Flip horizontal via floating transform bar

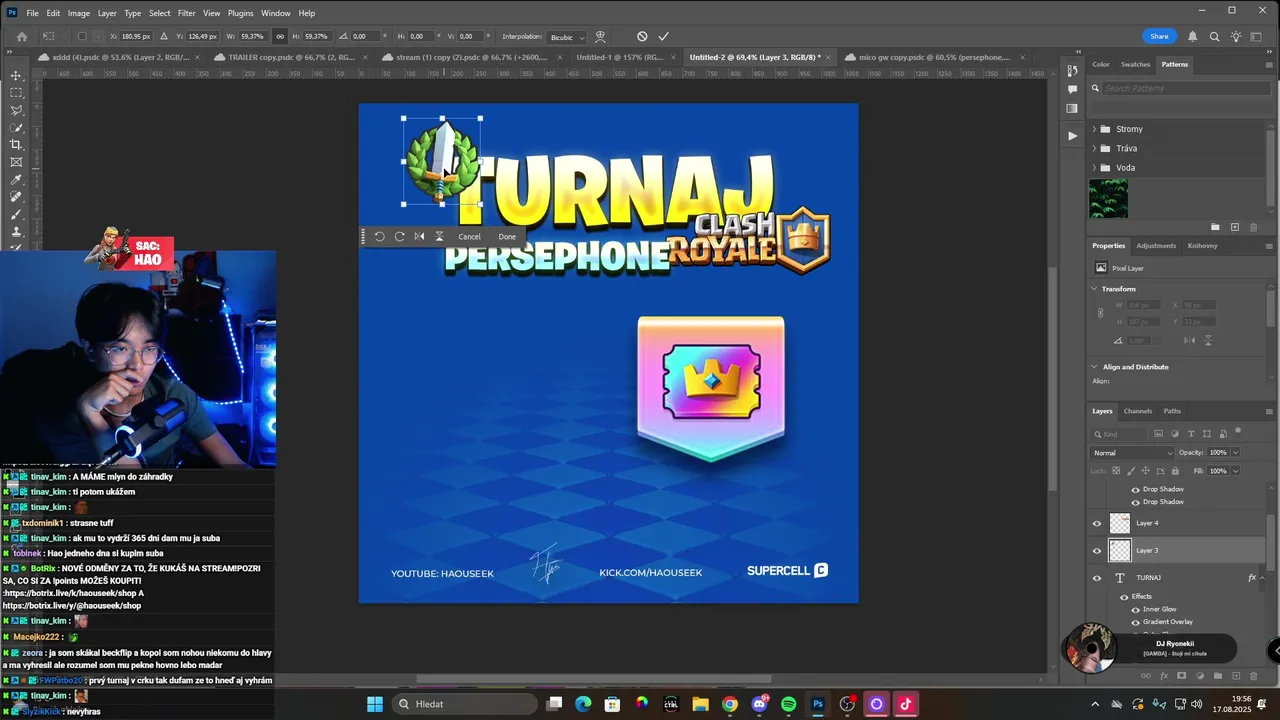click(x=419, y=236)
